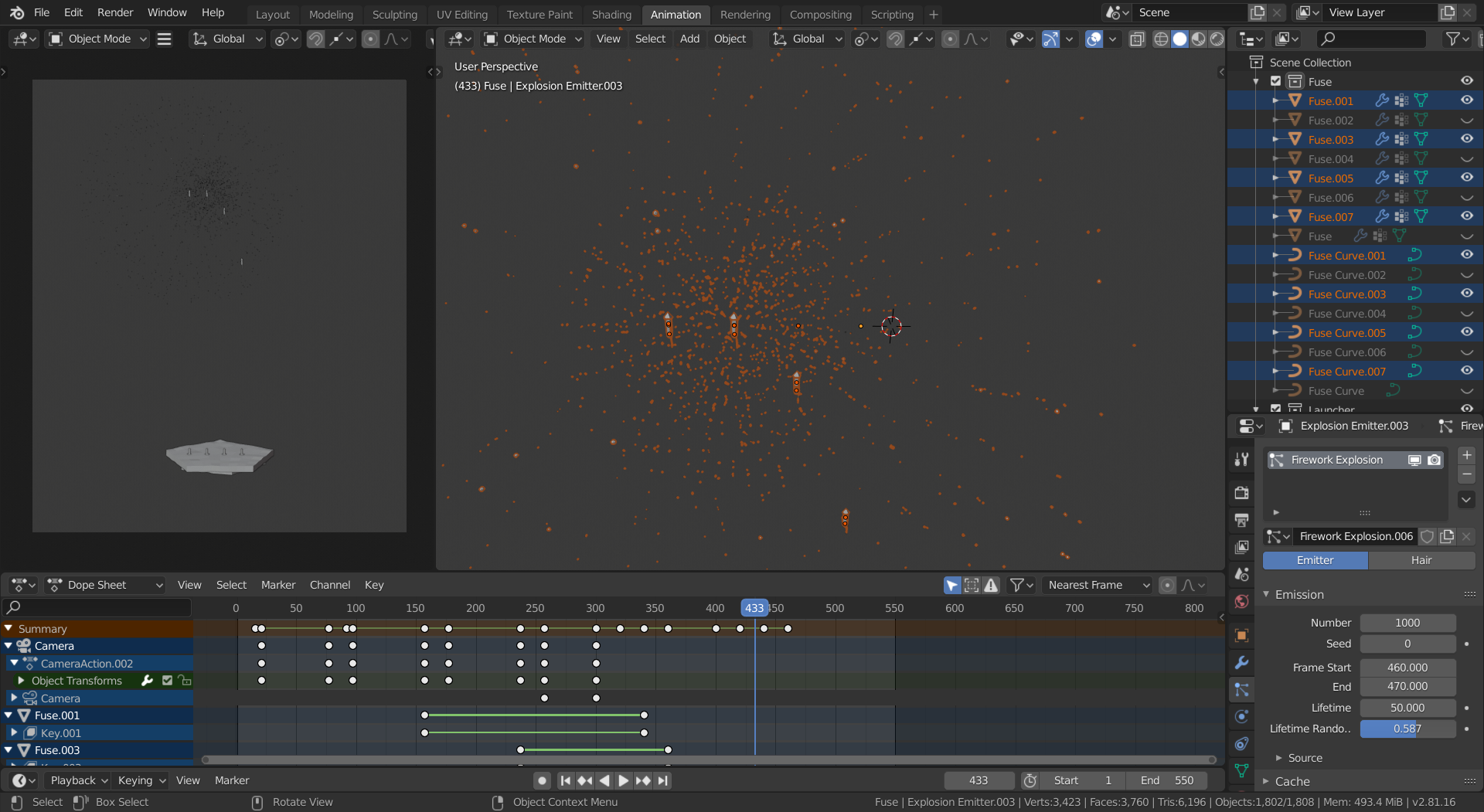The image size is (1484, 812).
Task: Select the Hair particle type button
Action: 1421,560
